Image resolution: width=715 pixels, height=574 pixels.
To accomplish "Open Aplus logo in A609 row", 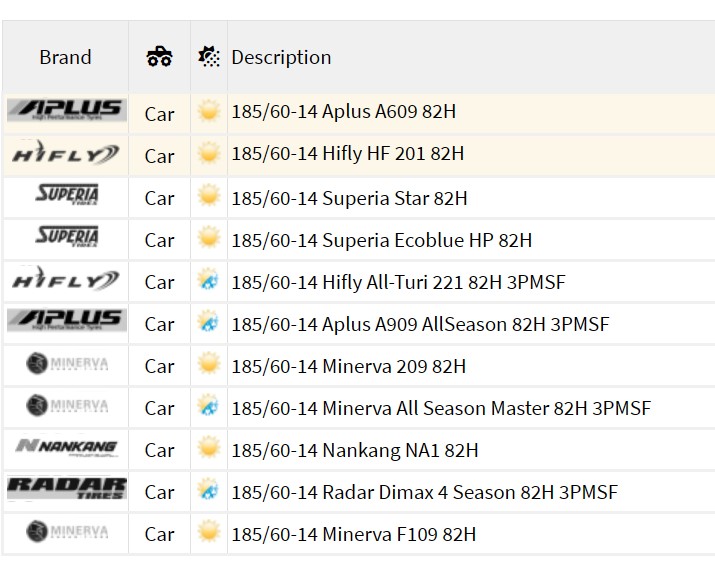I will [x=67, y=111].
